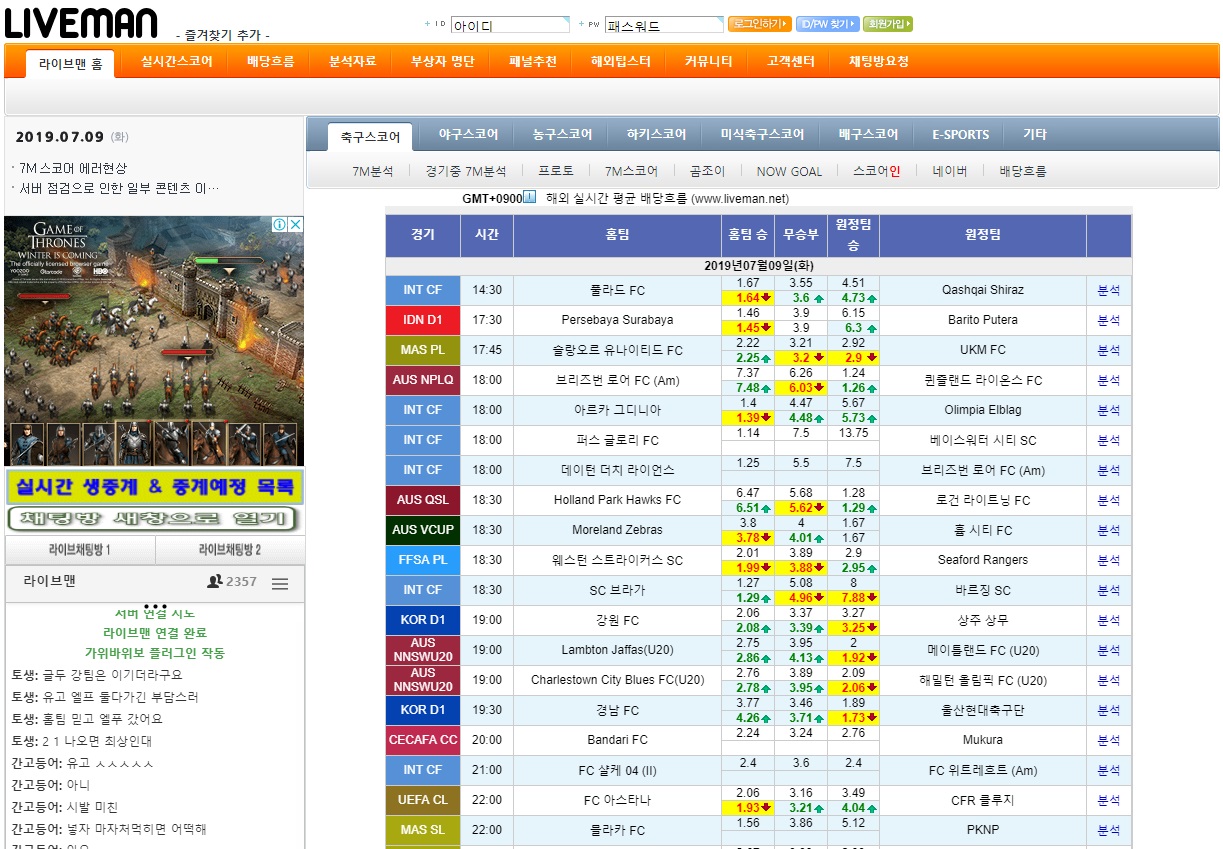The image size is (1223, 849).
Task: Focus the 아이디 input field
Action: pos(509,25)
